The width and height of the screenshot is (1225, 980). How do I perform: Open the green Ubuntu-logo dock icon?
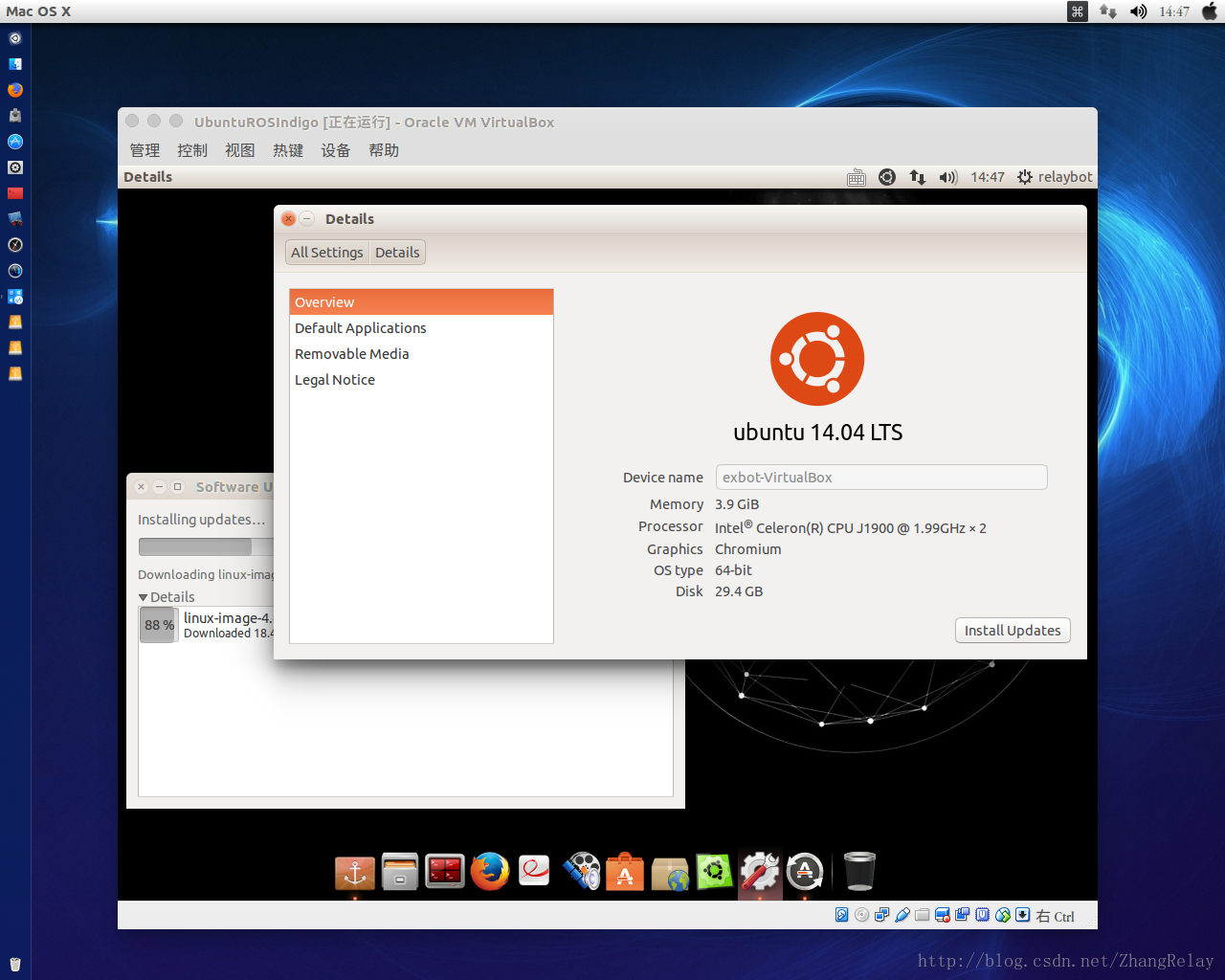point(715,871)
